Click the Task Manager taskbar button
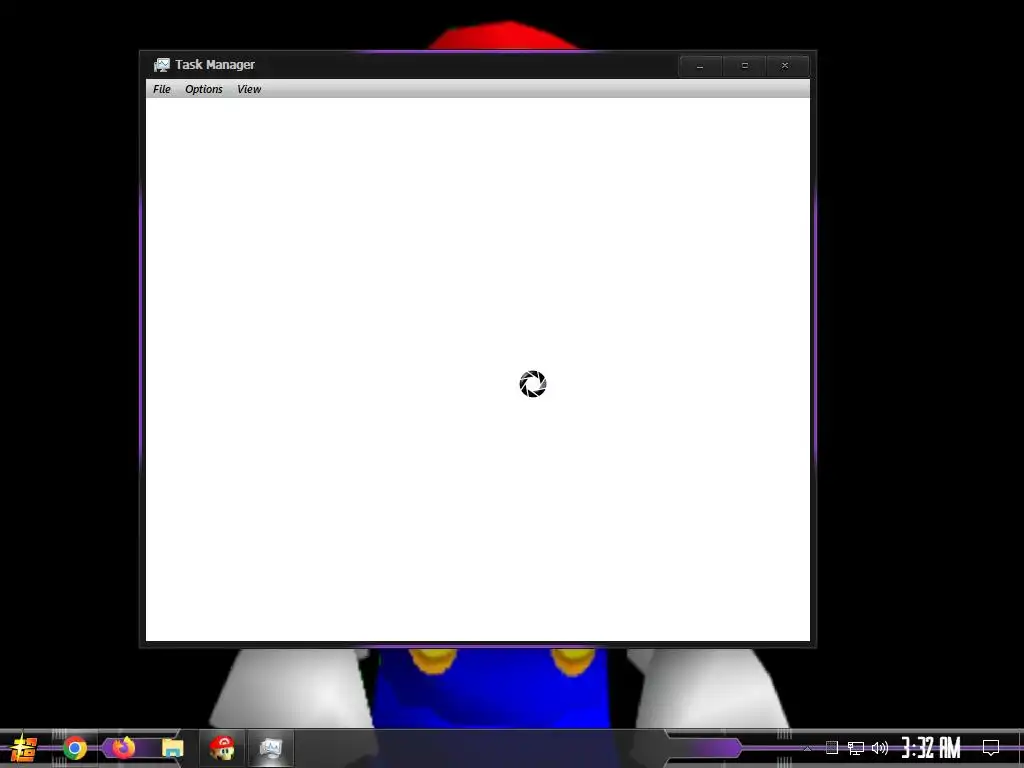 [x=270, y=748]
